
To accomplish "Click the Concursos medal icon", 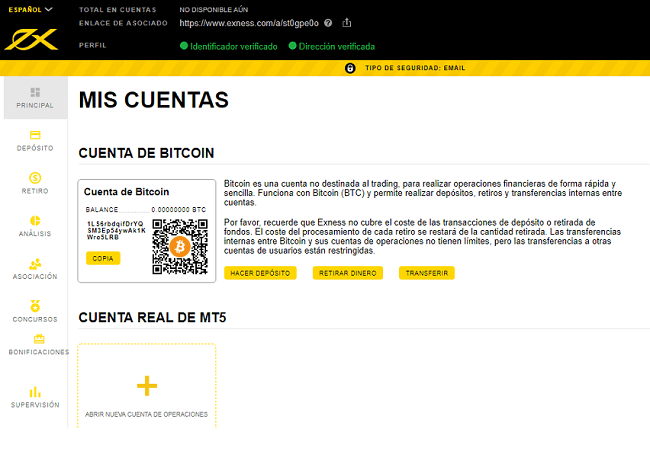I will 35,306.
